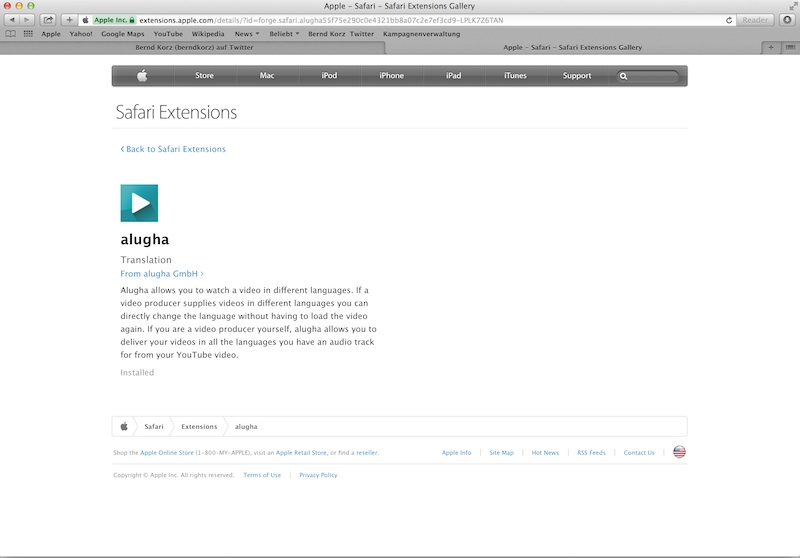This screenshot has width=800, height=558.
Task: Open the downloads button in Safari toolbar
Action: pyautogui.click(x=787, y=20)
